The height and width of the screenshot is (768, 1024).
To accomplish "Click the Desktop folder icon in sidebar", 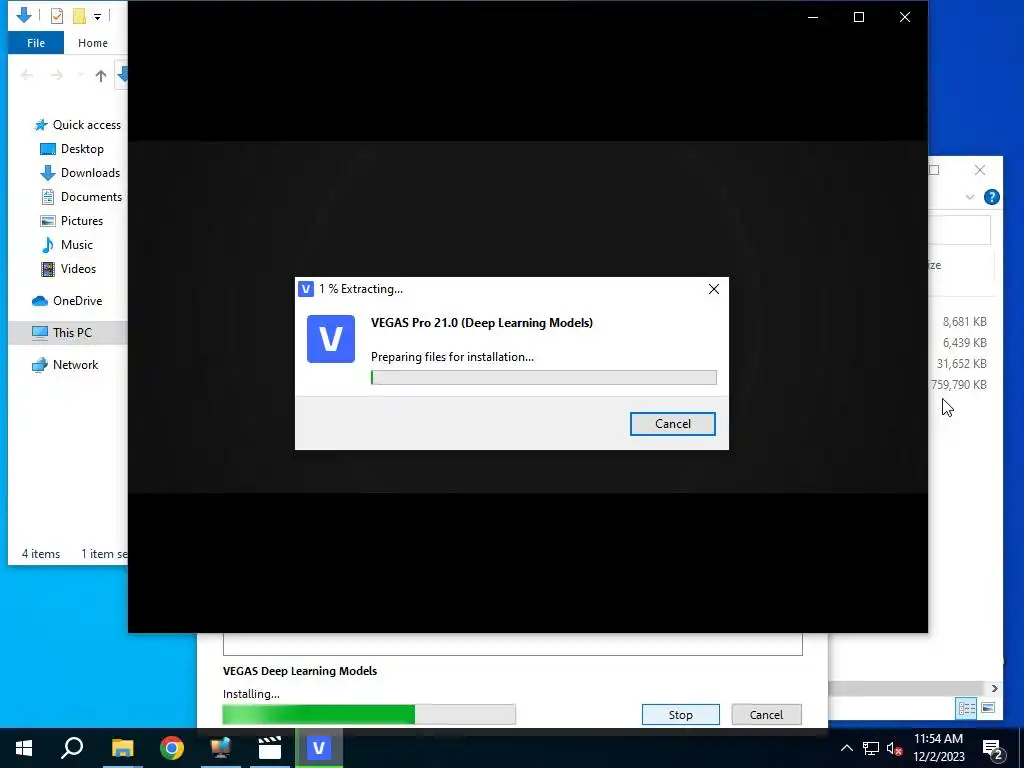I will (x=48, y=149).
